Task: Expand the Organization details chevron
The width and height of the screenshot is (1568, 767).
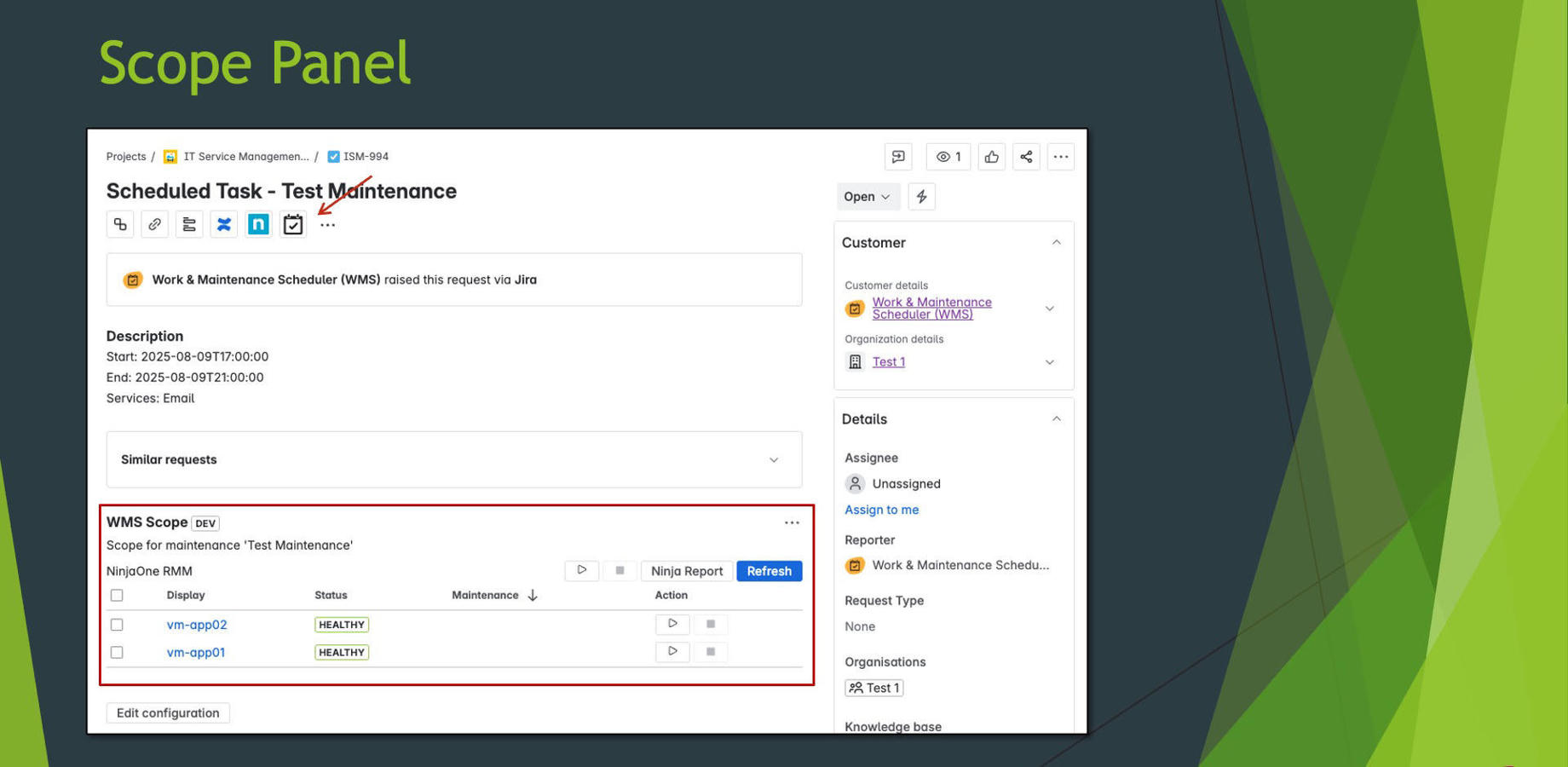Action: pyautogui.click(x=1050, y=362)
